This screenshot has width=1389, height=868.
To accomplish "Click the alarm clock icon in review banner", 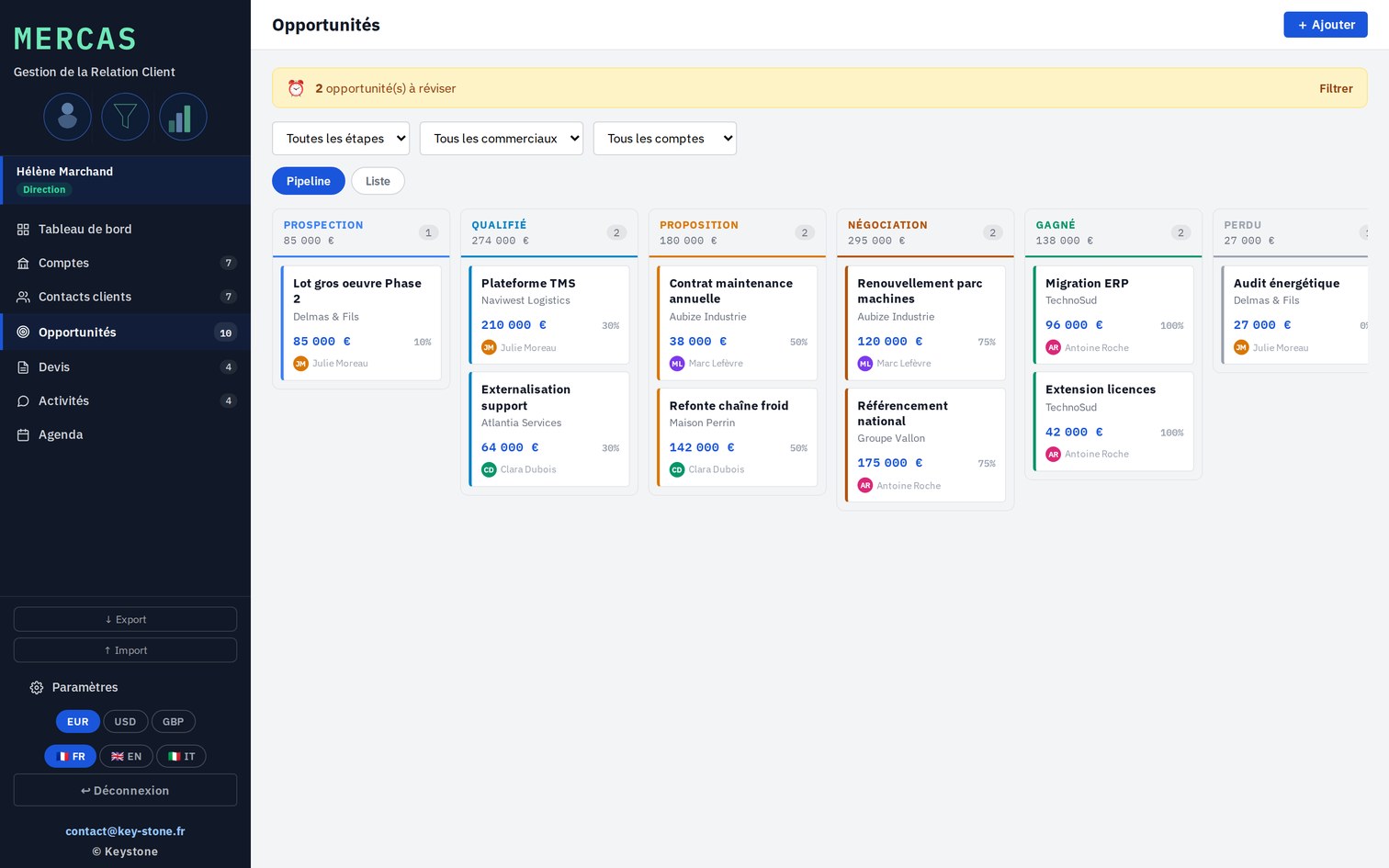I will coord(296,88).
